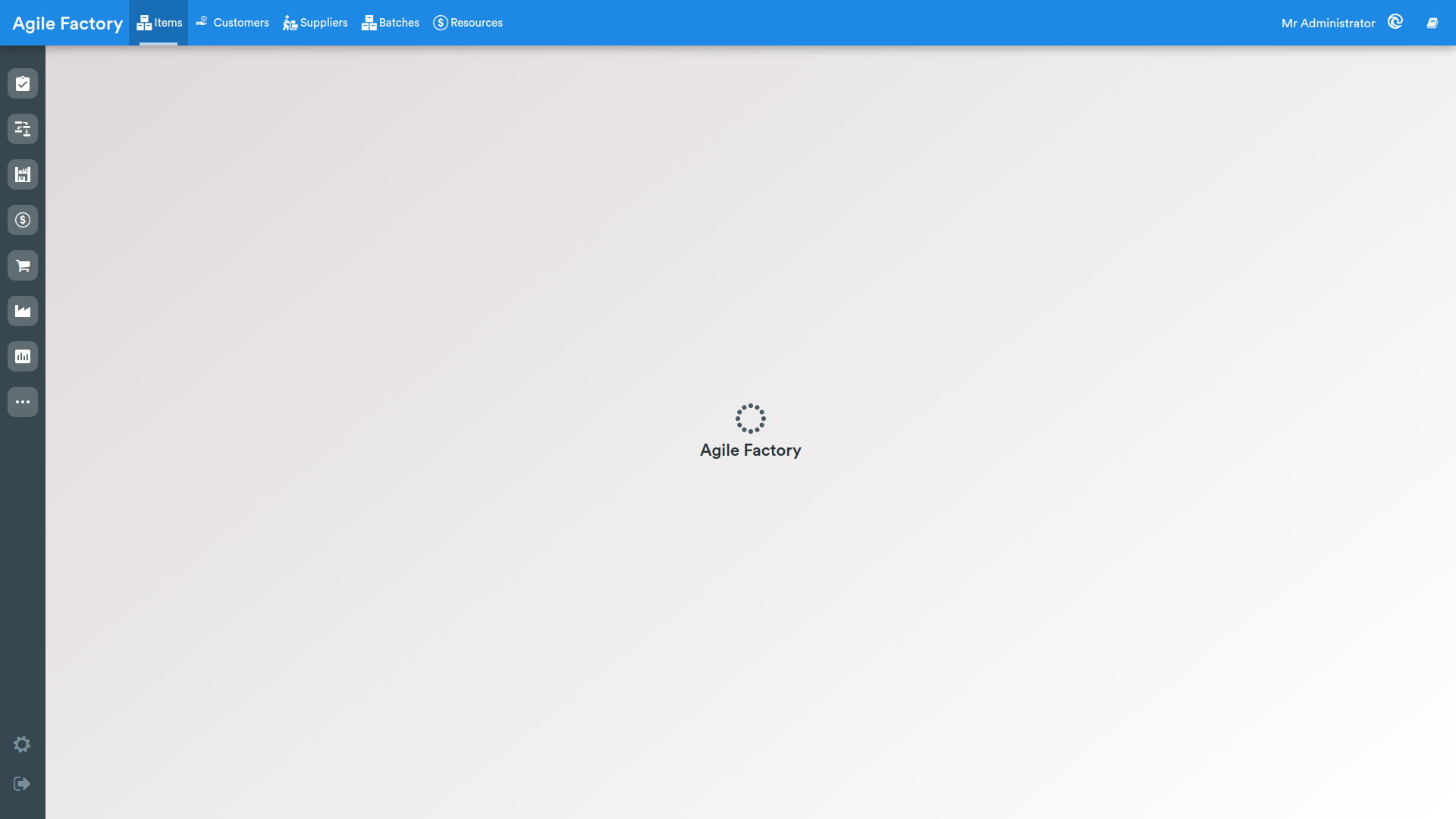Screen dimensions: 1456x819
Task: Open the bar chart reports sidebar icon
Action: click(x=23, y=356)
